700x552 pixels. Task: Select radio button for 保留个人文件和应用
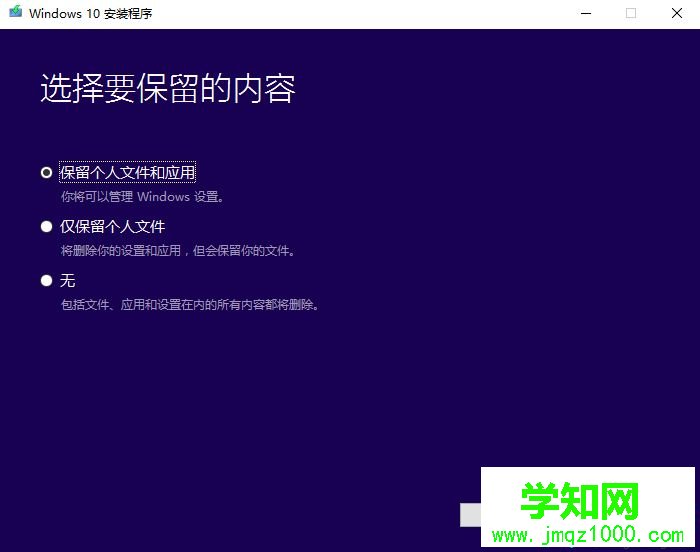click(46, 172)
